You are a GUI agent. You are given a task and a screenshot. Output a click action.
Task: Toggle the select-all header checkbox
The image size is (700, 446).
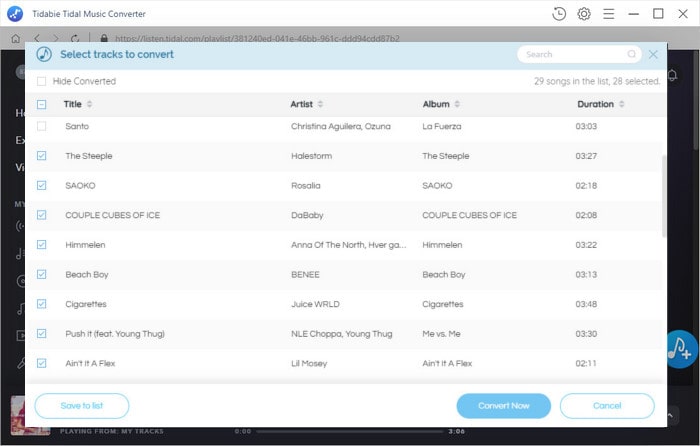click(x=42, y=104)
